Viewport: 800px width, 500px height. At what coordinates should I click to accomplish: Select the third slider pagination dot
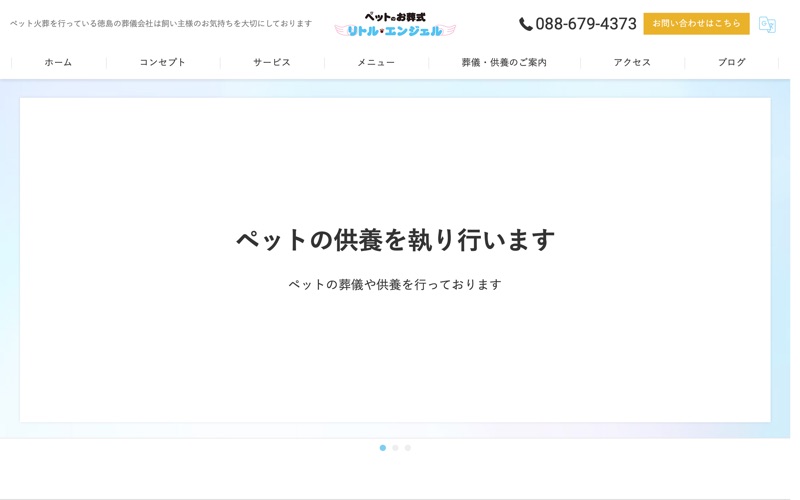pyautogui.click(x=408, y=448)
